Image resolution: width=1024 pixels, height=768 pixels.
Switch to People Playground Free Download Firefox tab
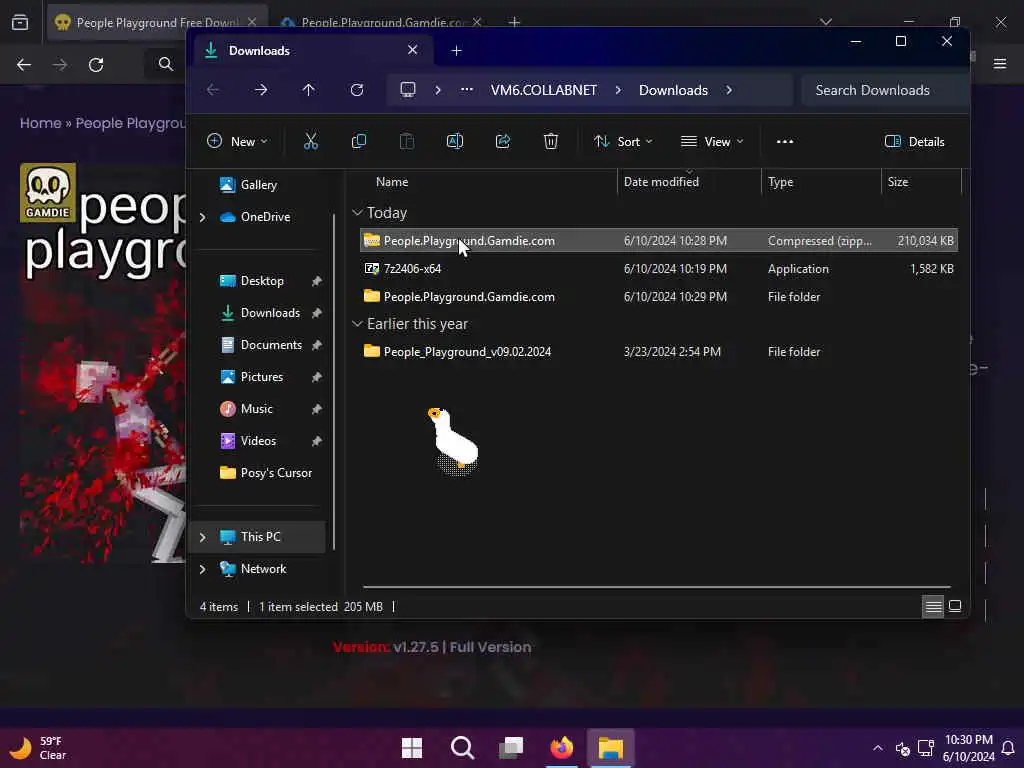[157, 22]
